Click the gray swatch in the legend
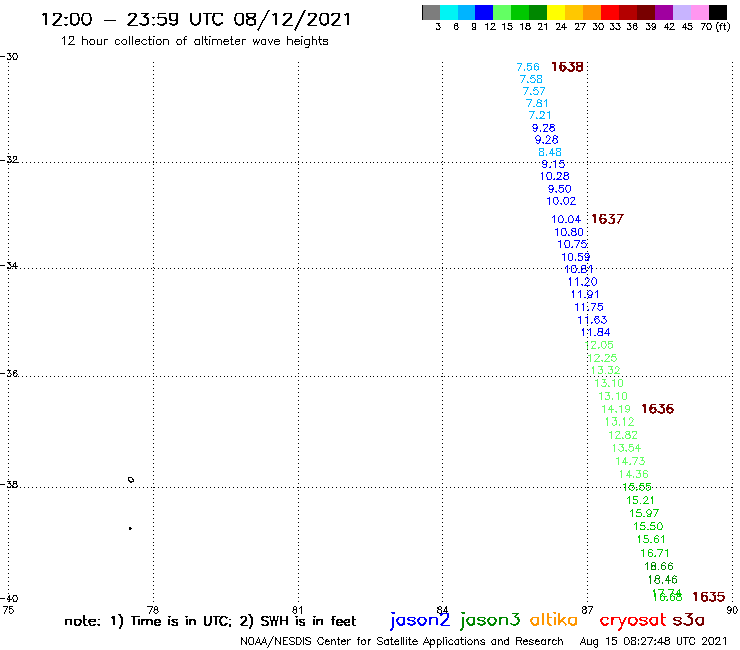Screen dimensions: 740x650 tap(431, 12)
